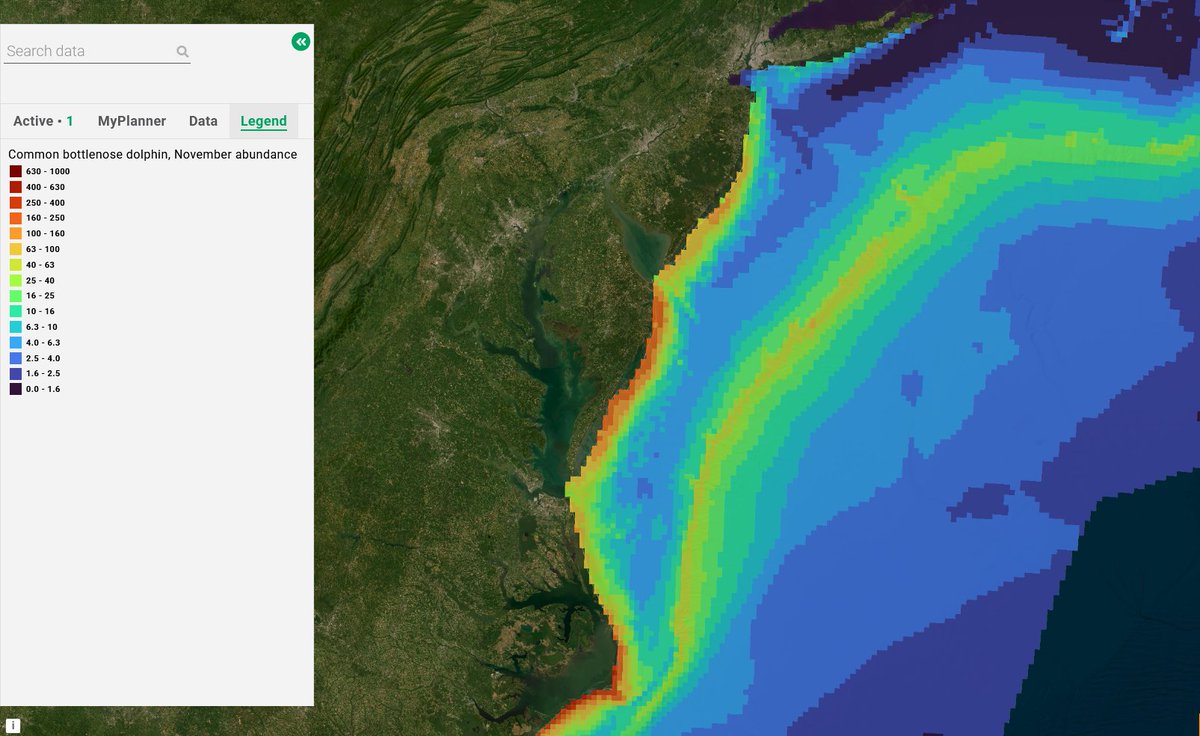Click the 250 - 400 orange swatch

coord(13,202)
